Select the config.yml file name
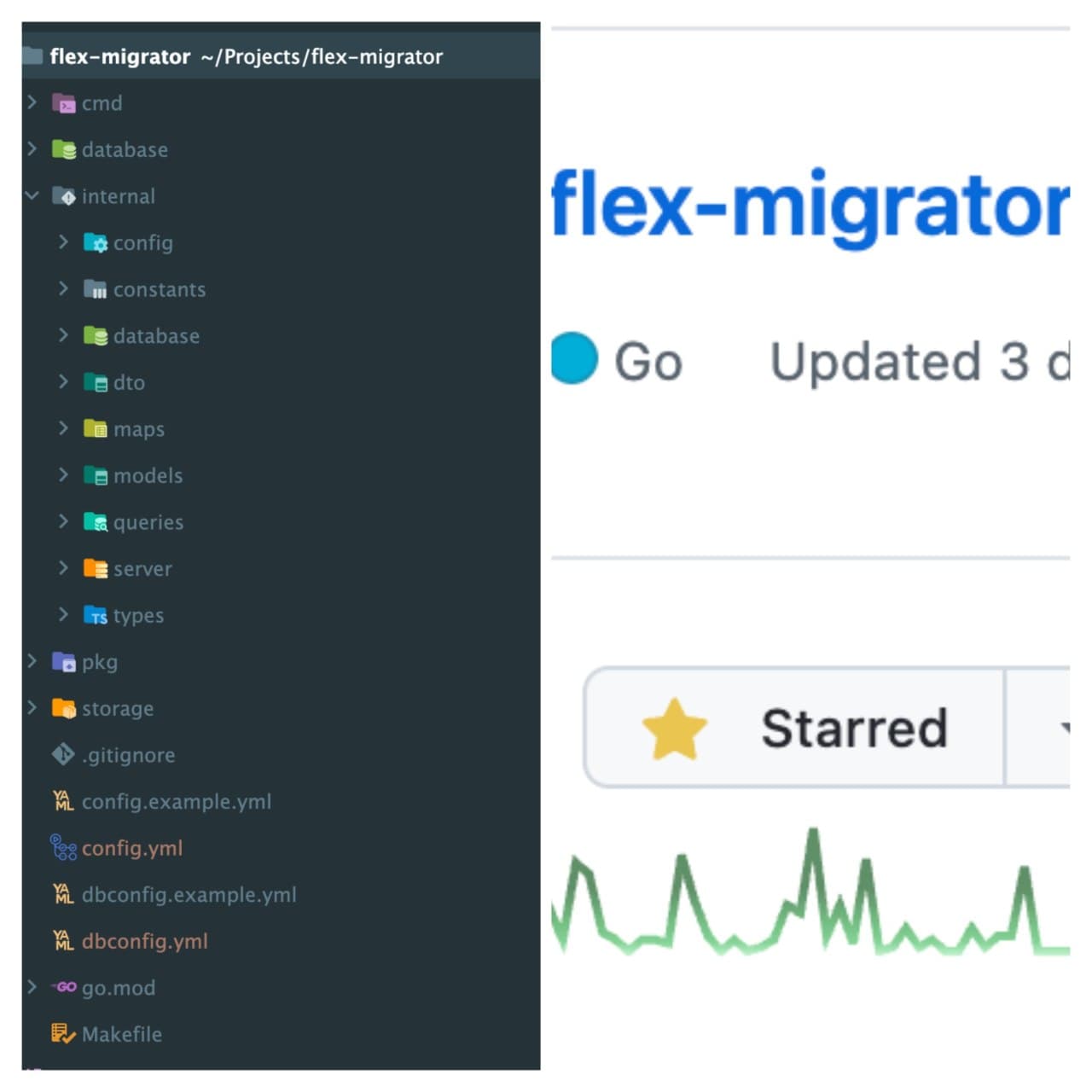This screenshot has width=1092, height=1092. [132, 848]
